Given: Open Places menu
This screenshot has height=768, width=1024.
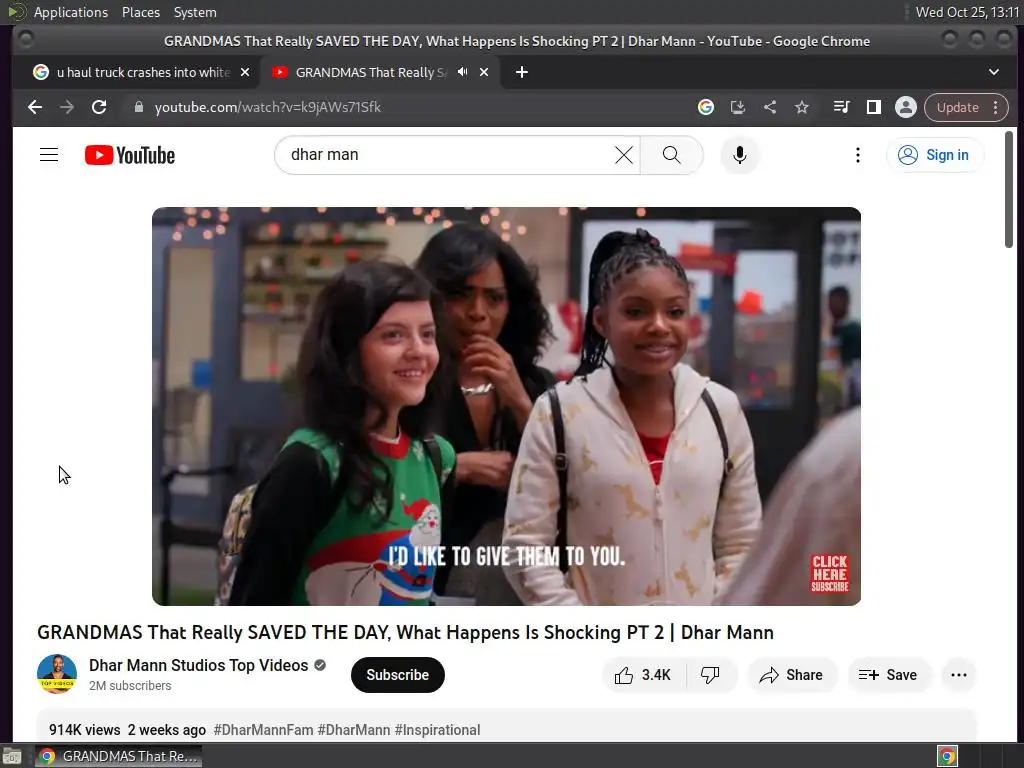Looking at the screenshot, I should (x=140, y=12).
